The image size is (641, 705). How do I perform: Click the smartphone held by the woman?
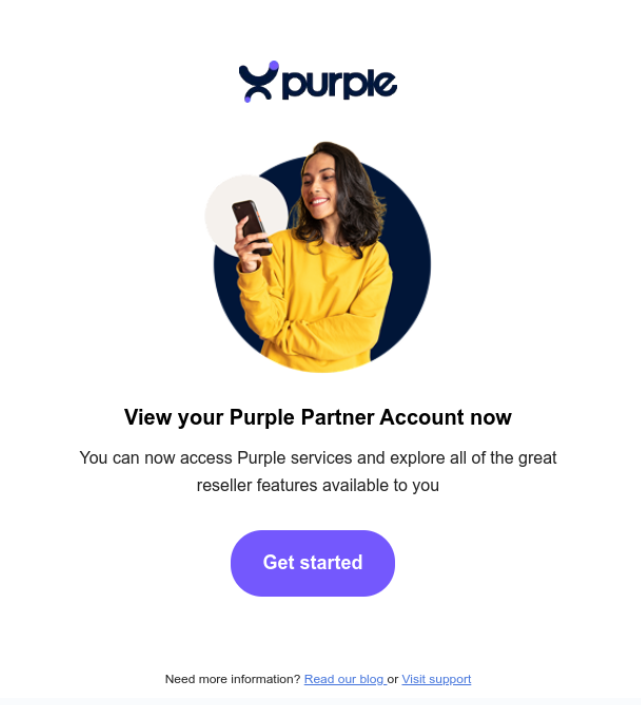tap(252, 227)
